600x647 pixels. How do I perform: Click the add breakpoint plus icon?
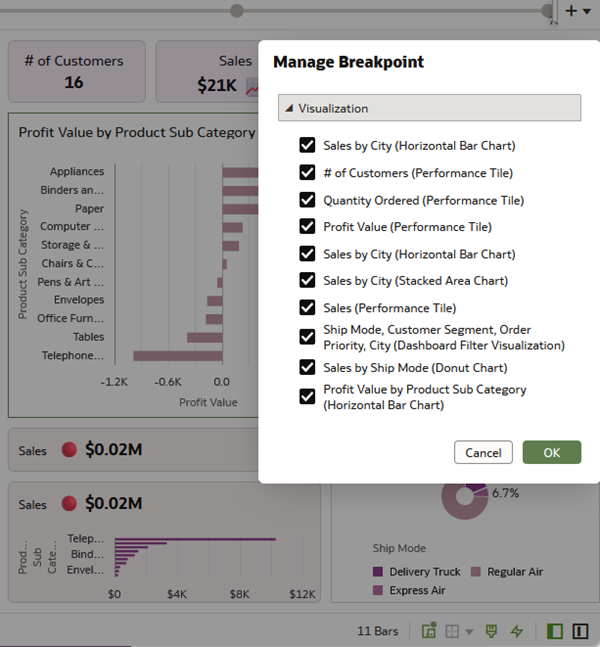coord(571,10)
